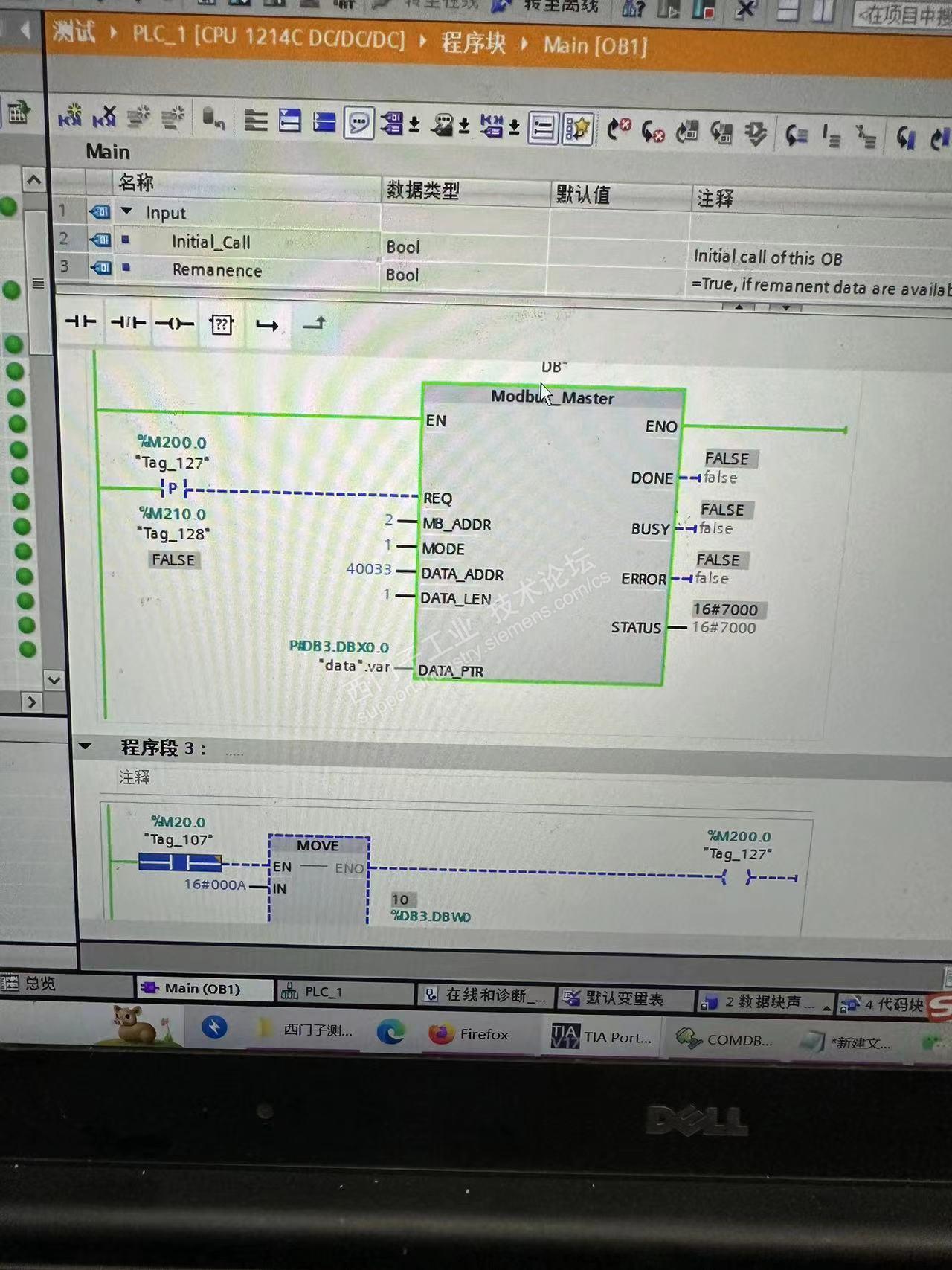The image size is (952, 1270).
Task: Click the close all networks icon
Action: point(324,121)
